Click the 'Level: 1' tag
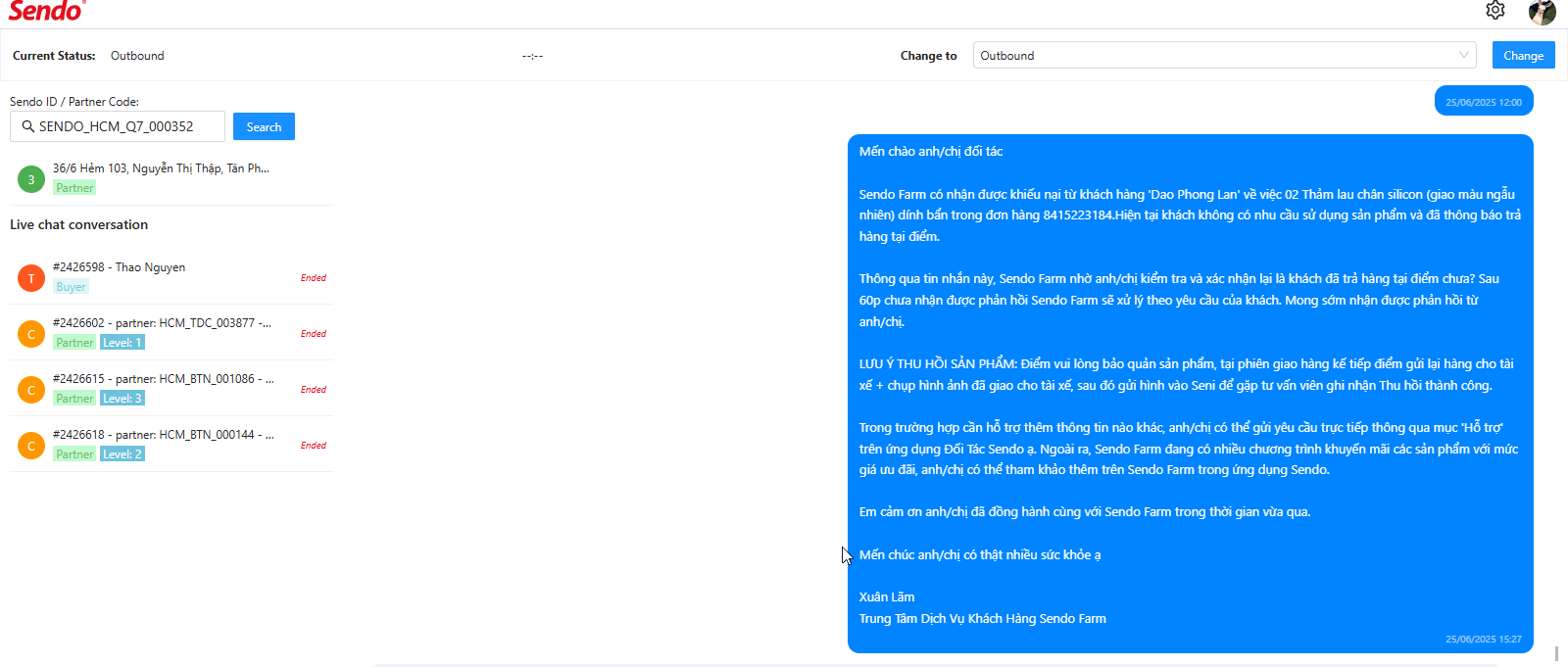This screenshot has width=1568, height=667. [x=122, y=343]
